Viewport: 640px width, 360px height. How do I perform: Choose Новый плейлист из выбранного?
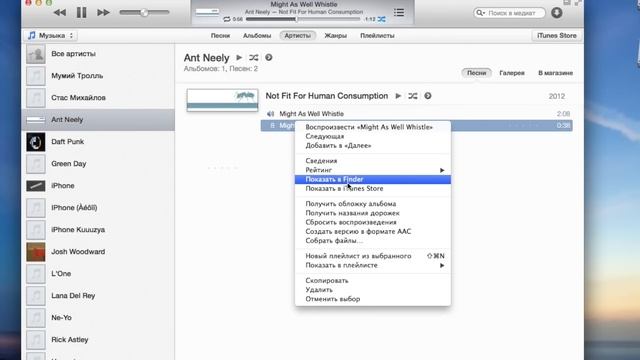[373, 256]
